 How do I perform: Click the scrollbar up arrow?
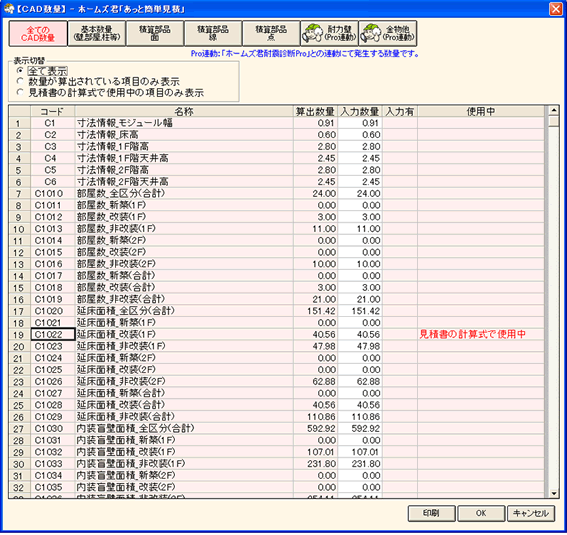(x=553, y=110)
